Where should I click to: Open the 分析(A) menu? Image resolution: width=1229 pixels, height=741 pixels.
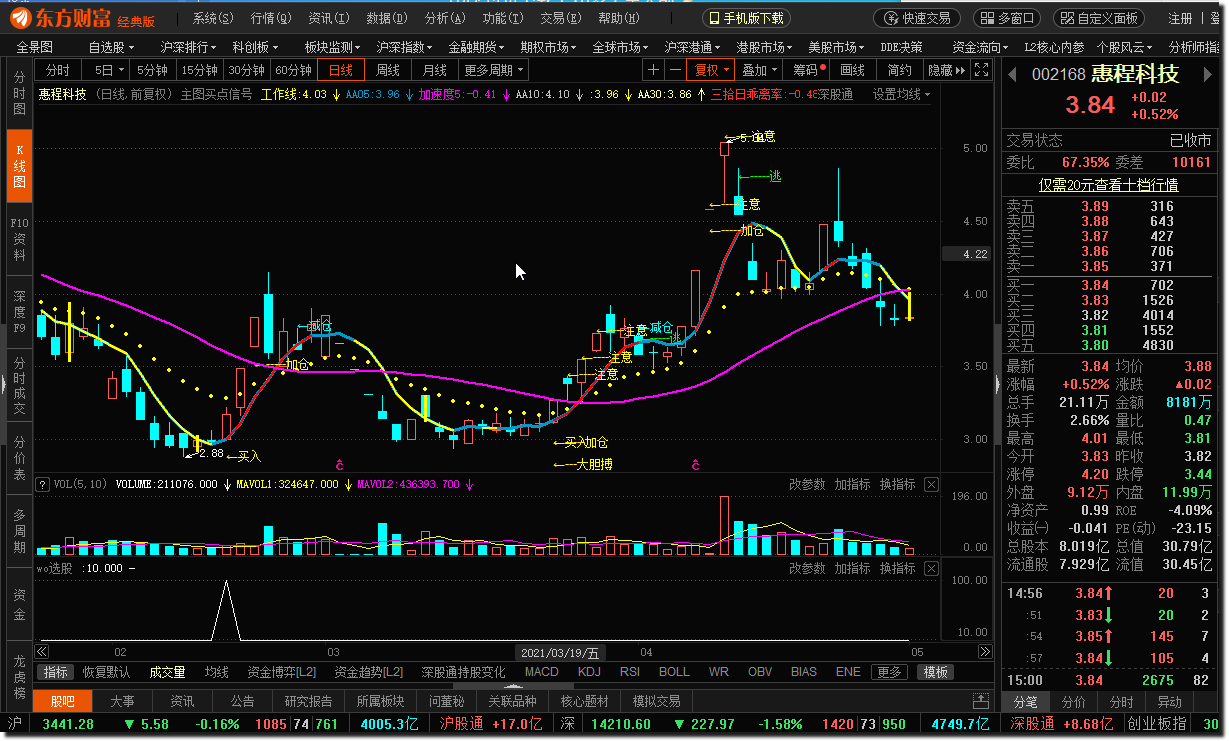443,18
